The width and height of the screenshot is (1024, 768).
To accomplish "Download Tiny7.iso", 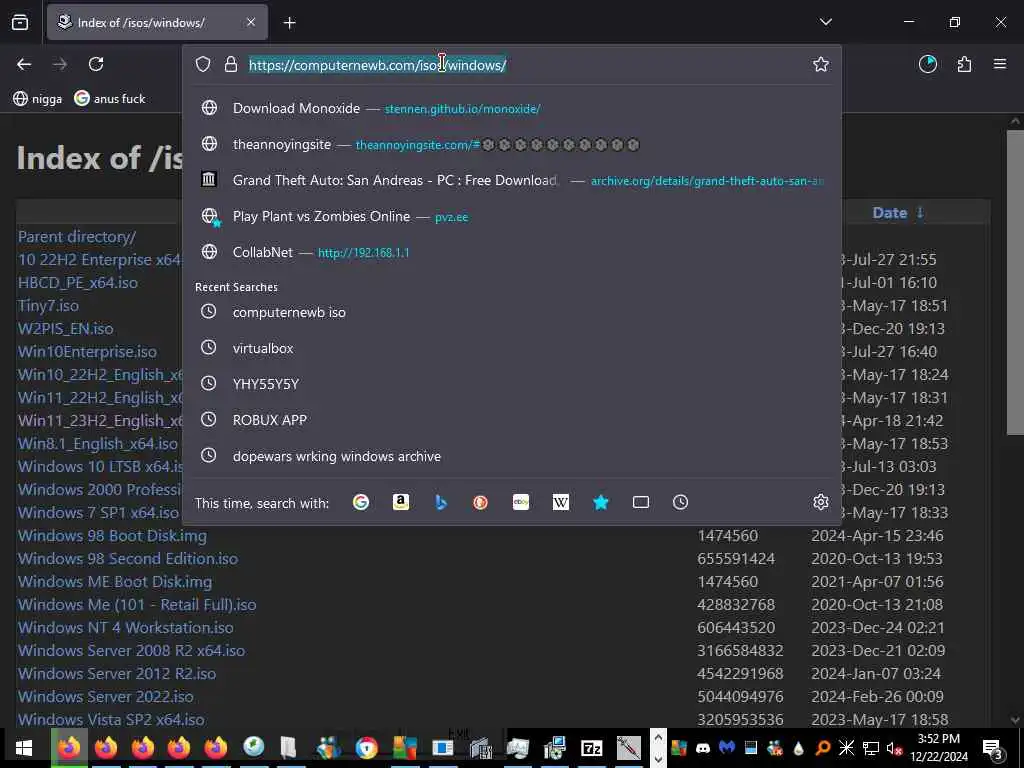I will coord(48,306).
